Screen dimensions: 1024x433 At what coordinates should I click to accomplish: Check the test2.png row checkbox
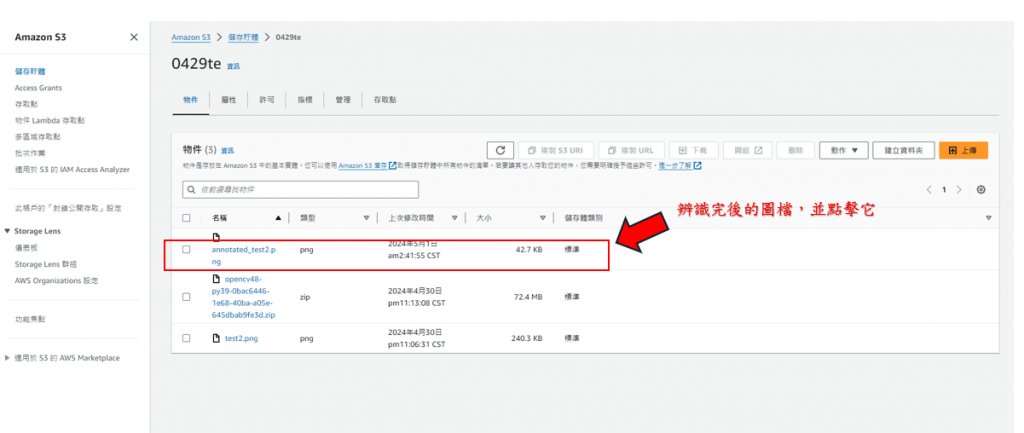tap(187, 338)
